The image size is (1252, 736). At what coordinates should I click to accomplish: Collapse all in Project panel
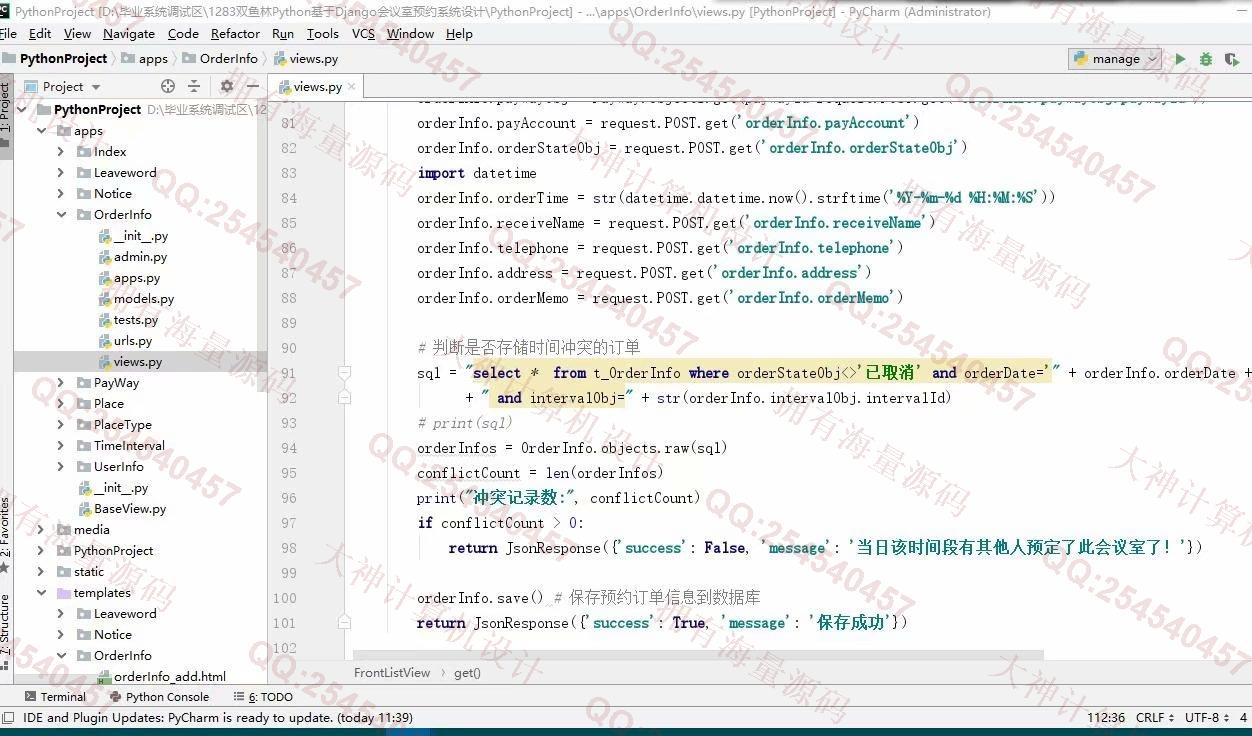[194, 86]
